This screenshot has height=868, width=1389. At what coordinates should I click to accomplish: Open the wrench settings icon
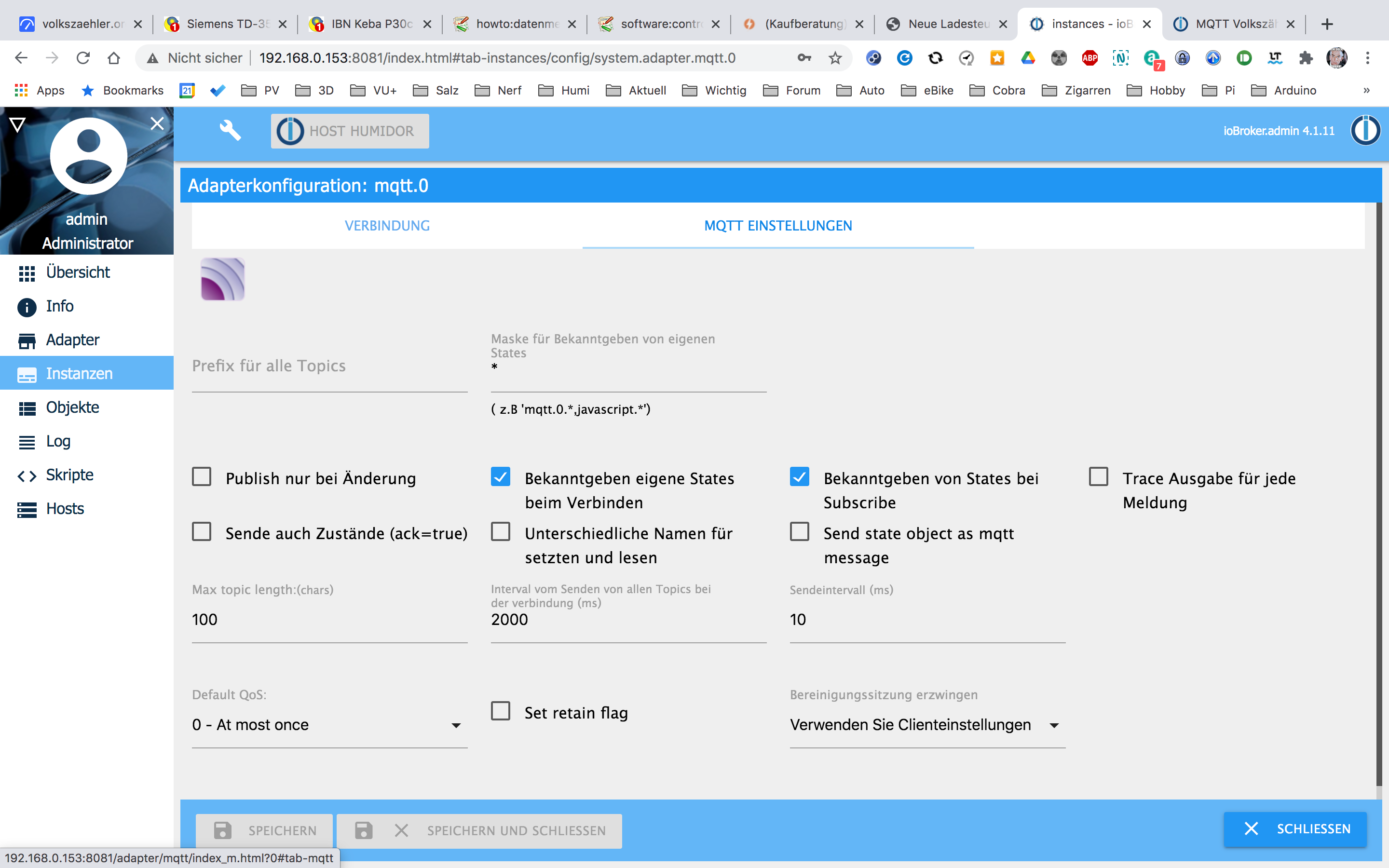[230, 130]
